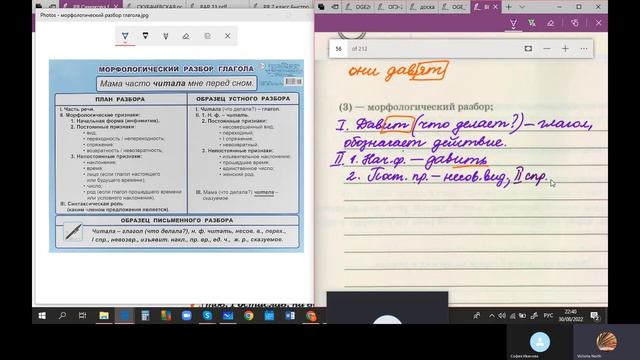The image size is (640, 360).
Task: Open Google Chrome from taskbar
Action: [249, 316]
